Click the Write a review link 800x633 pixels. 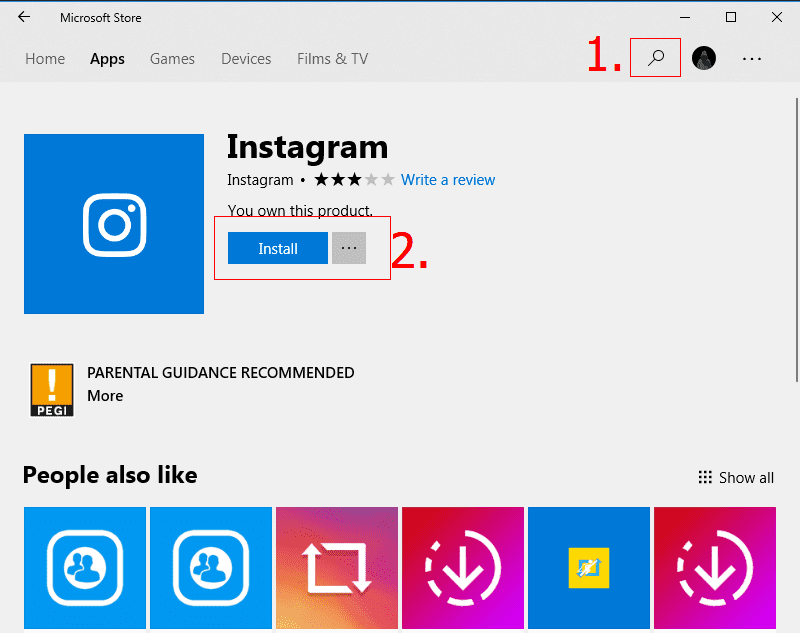click(448, 180)
